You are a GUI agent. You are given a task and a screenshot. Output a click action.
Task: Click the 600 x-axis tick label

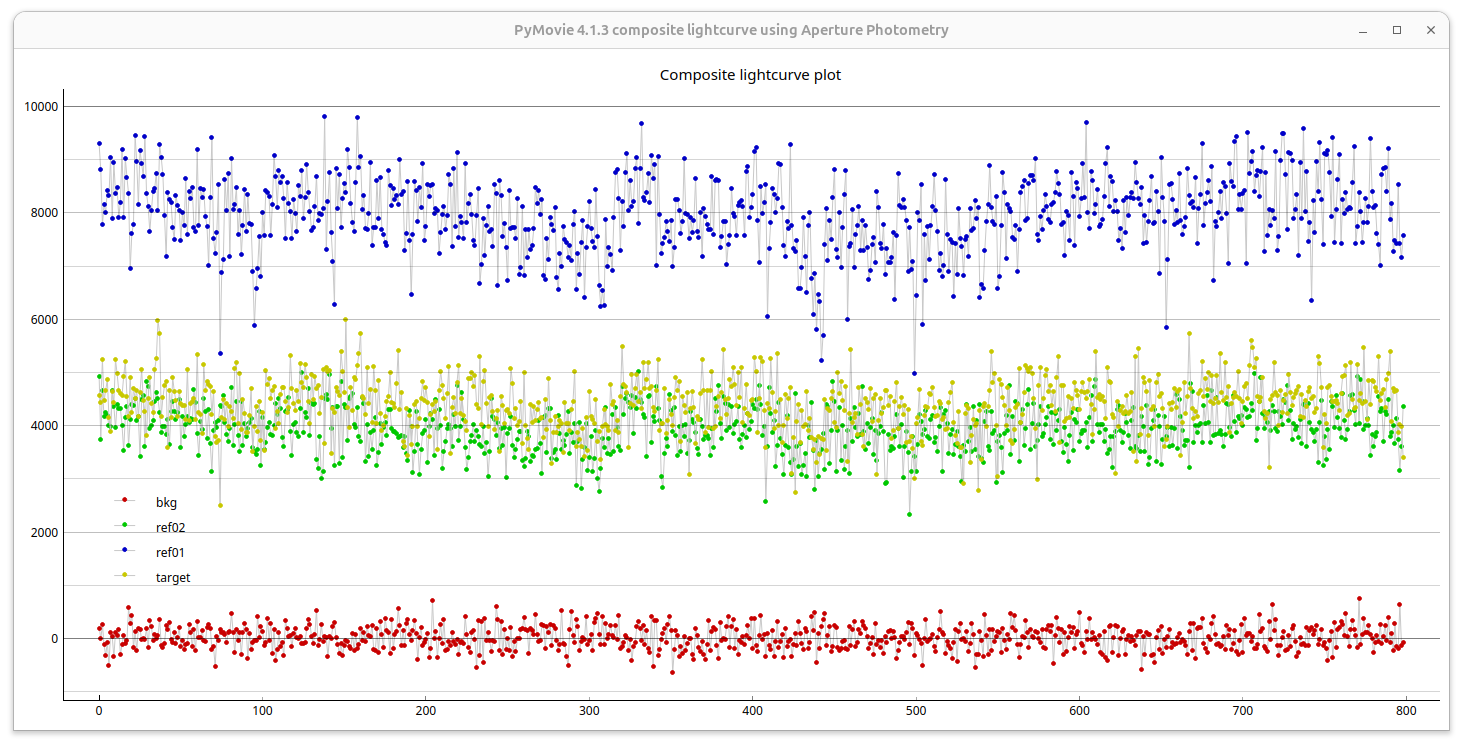(1079, 711)
